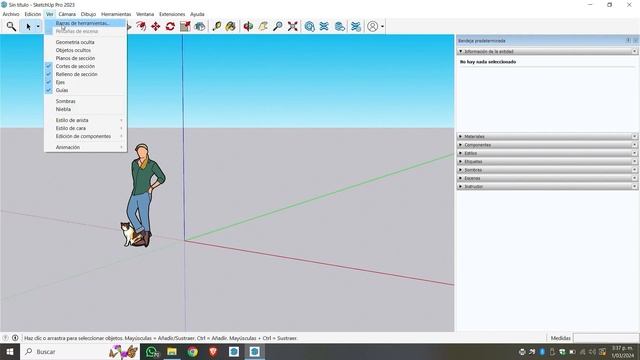Open Google Chrome from the taskbar

click(193, 352)
